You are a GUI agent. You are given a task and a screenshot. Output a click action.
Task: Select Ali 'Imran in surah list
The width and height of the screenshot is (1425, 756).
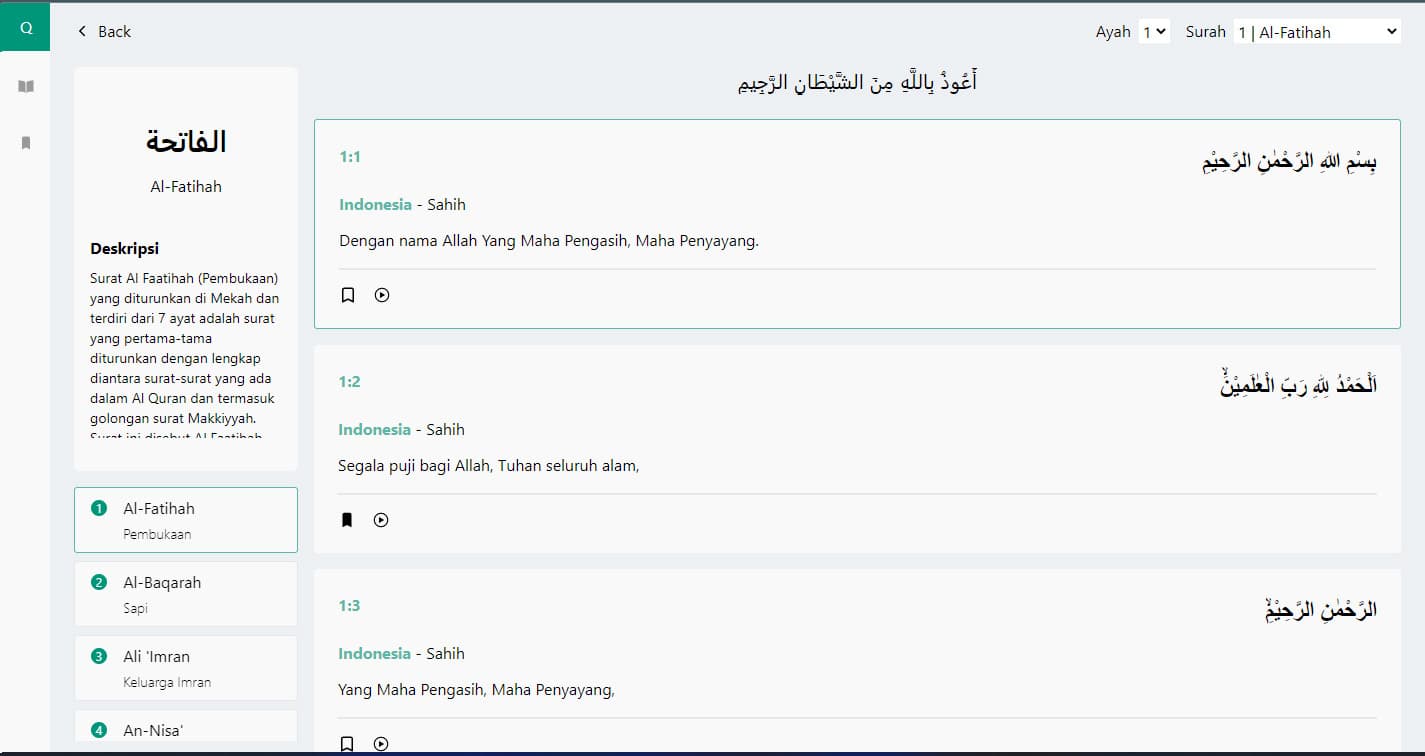186,668
